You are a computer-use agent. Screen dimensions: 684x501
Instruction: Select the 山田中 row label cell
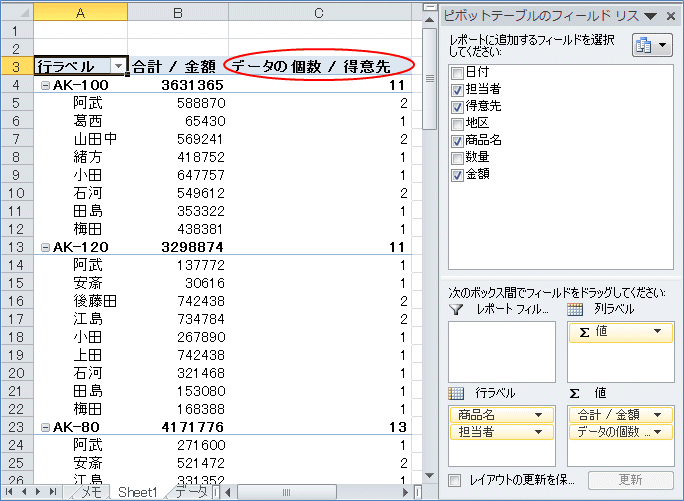point(81,139)
